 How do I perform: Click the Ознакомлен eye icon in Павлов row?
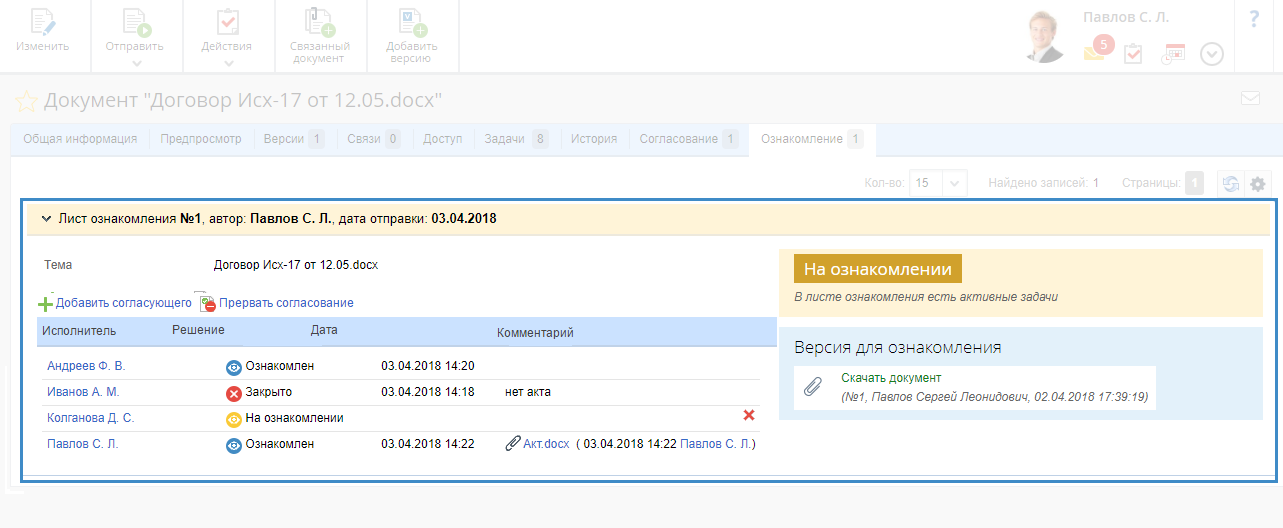tap(234, 445)
